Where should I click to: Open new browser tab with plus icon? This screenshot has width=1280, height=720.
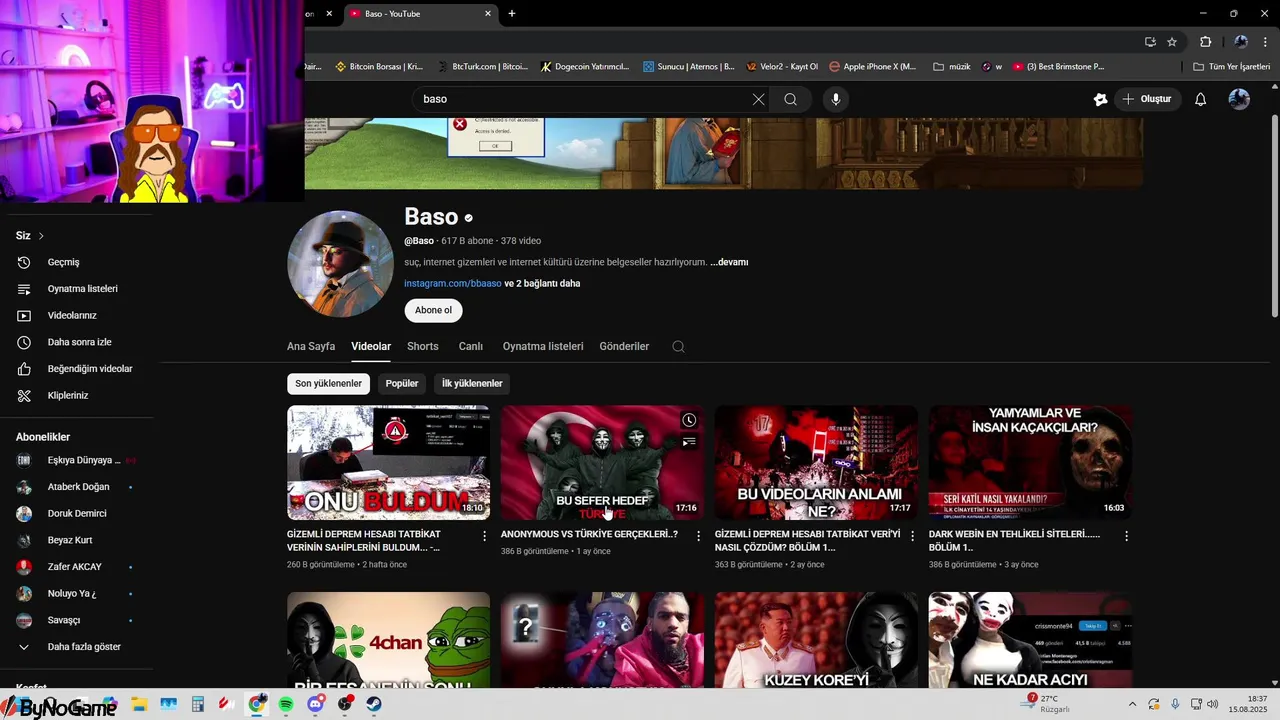[512, 13]
